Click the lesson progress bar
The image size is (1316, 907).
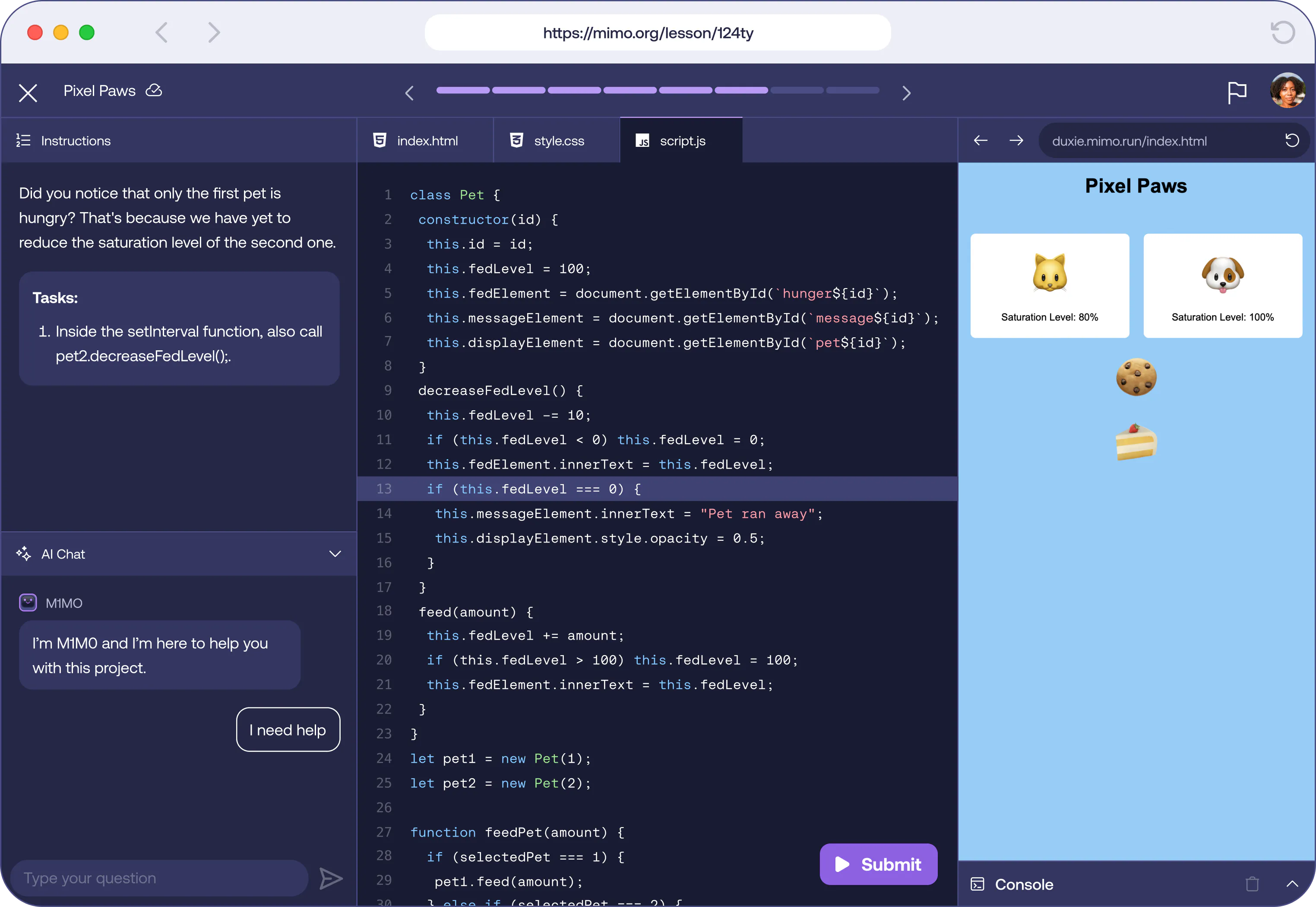pos(658,92)
